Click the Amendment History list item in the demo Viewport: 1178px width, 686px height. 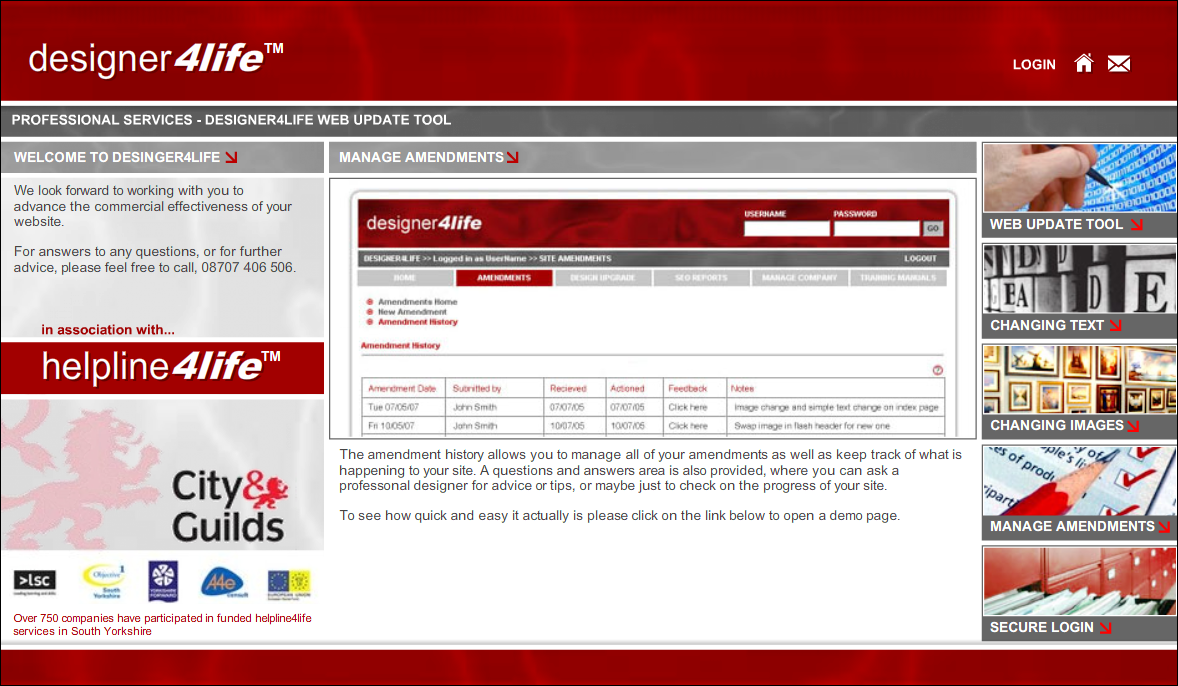click(417, 322)
